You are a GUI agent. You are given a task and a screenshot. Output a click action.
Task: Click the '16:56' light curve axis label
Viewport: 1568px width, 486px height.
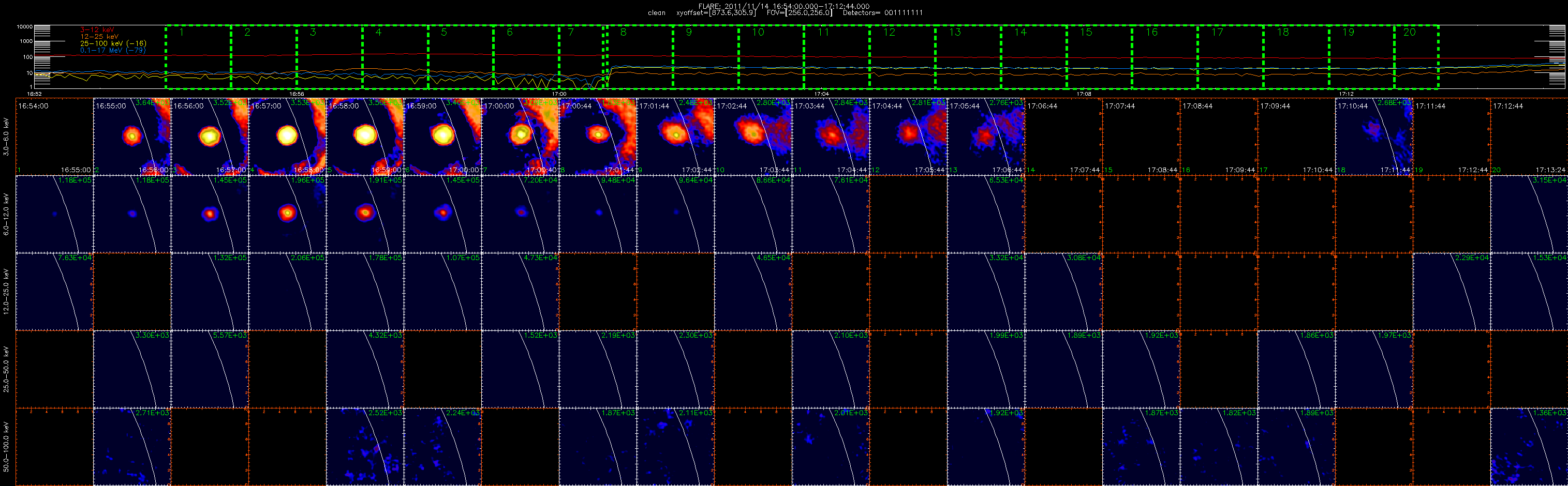tap(297, 94)
